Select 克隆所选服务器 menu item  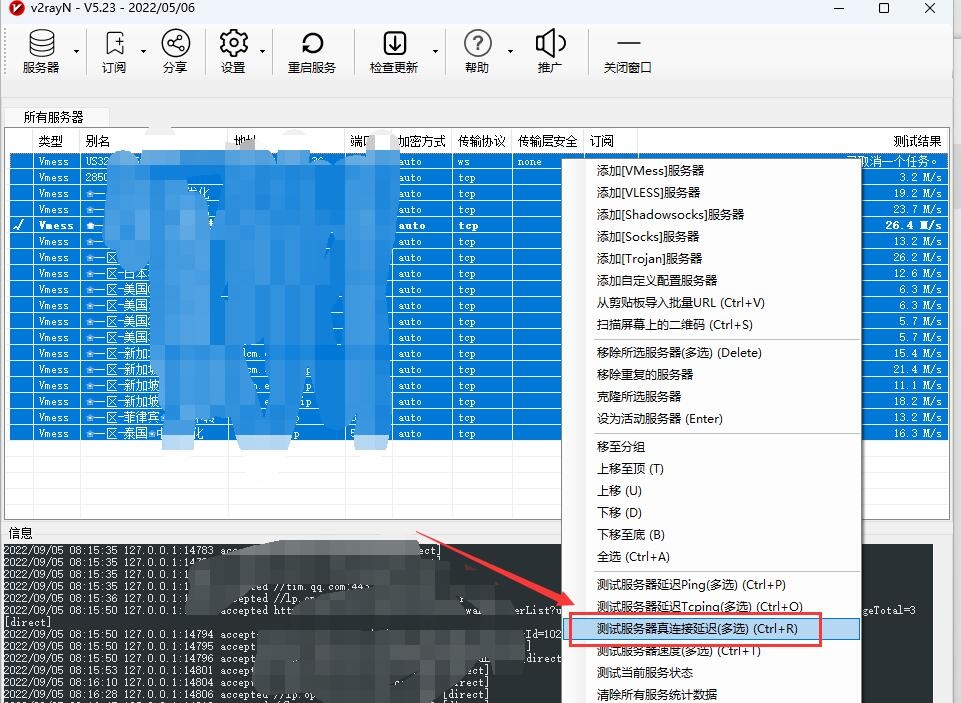click(x=639, y=397)
